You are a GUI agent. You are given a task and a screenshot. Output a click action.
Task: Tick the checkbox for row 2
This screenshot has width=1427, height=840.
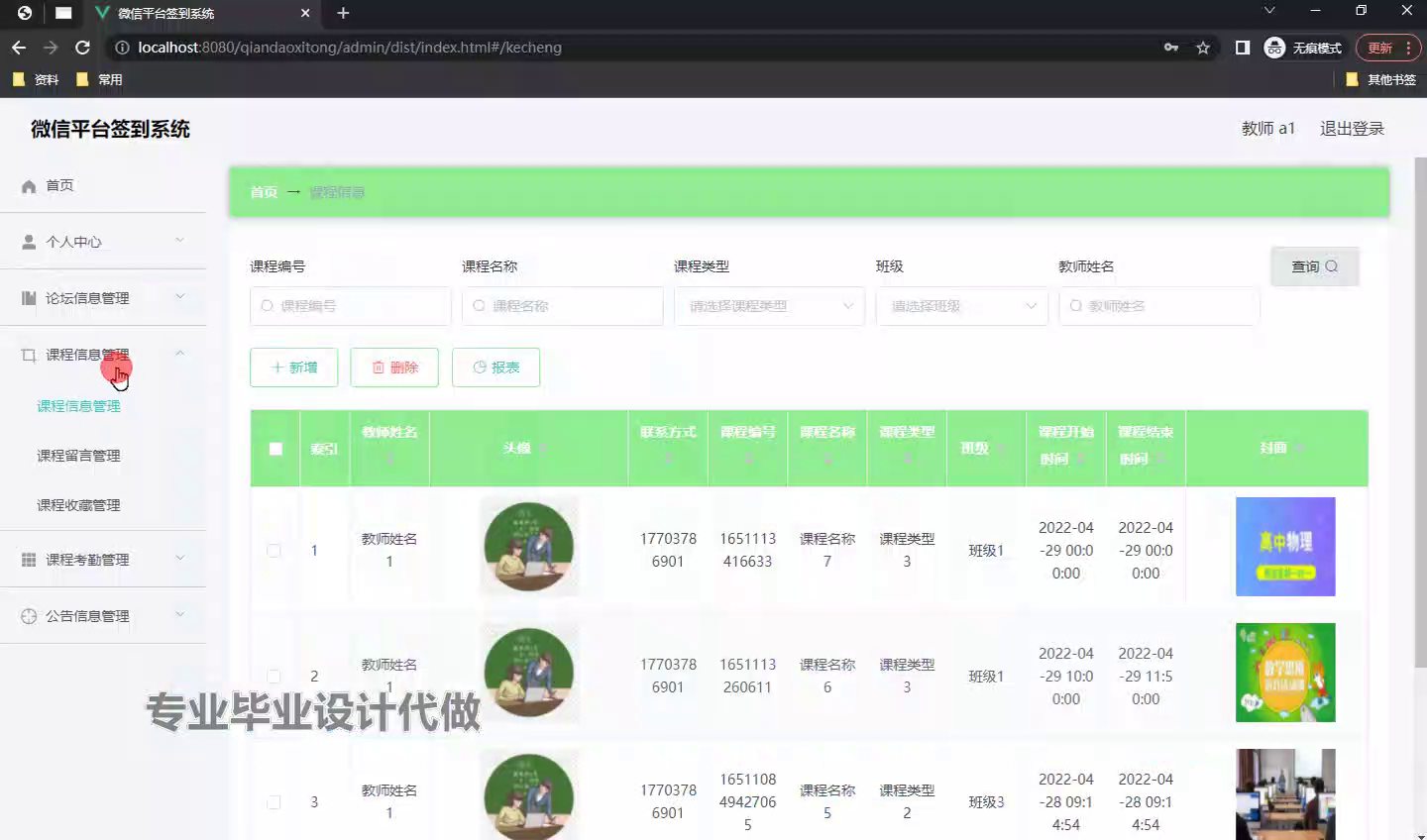[274, 677]
